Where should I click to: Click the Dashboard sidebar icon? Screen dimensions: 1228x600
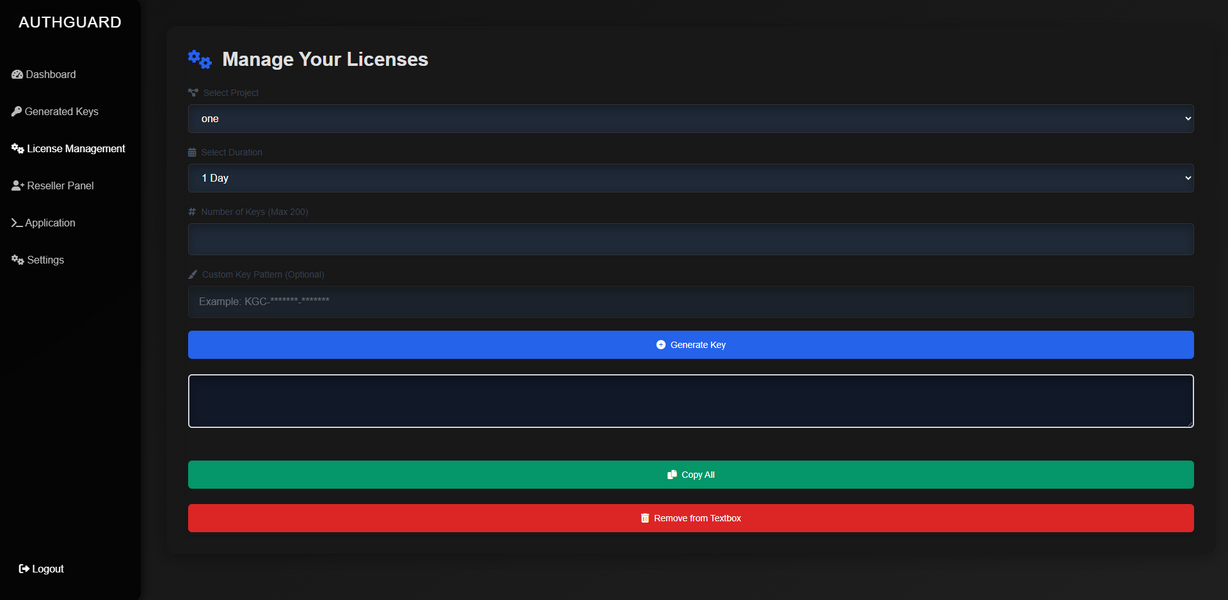[x=16, y=74]
